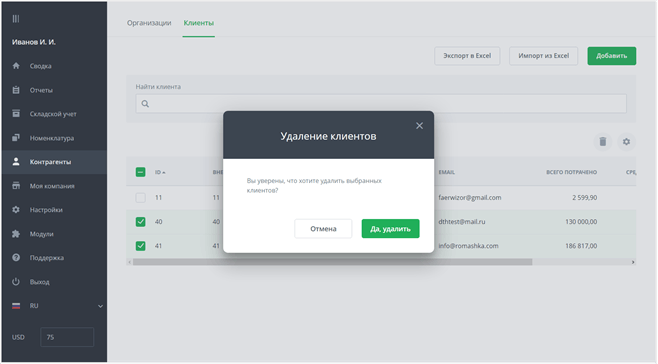Select the Клиенты tab
658x364 pixels.
pos(198,23)
